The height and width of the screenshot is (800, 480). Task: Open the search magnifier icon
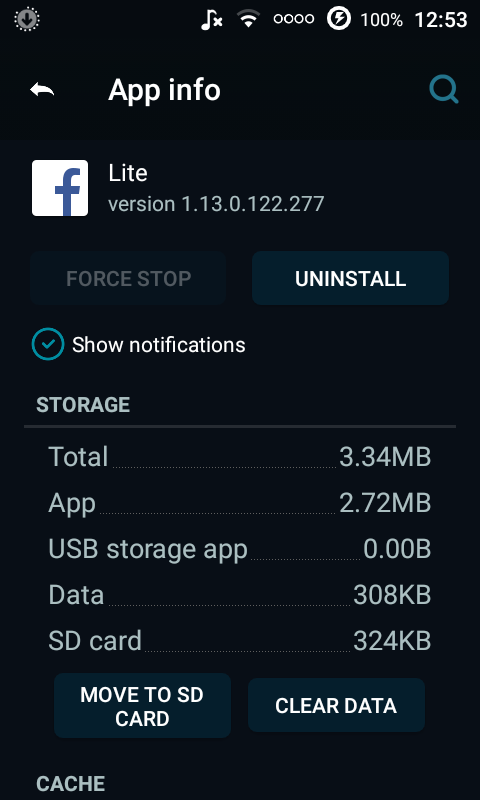(443, 90)
